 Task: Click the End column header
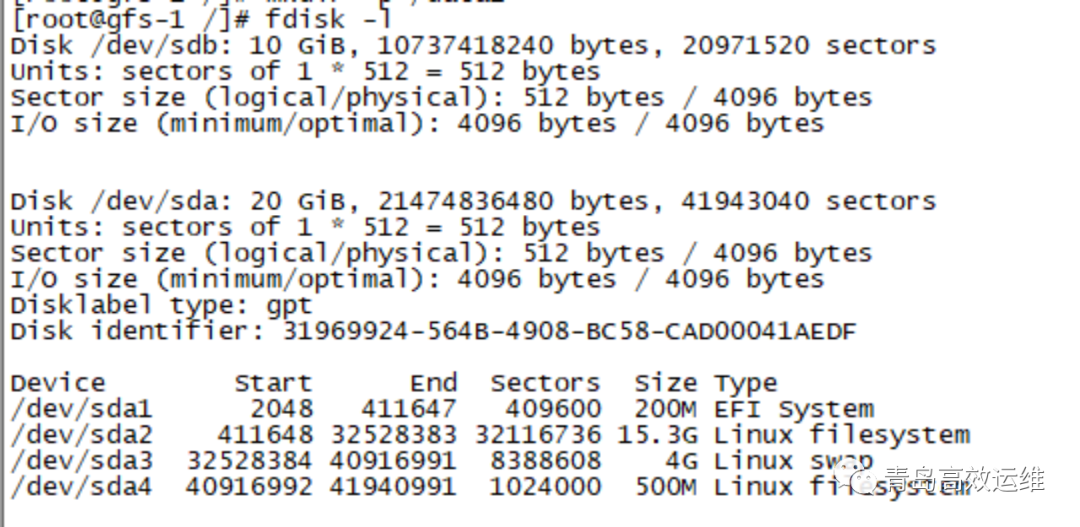tap(433, 383)
